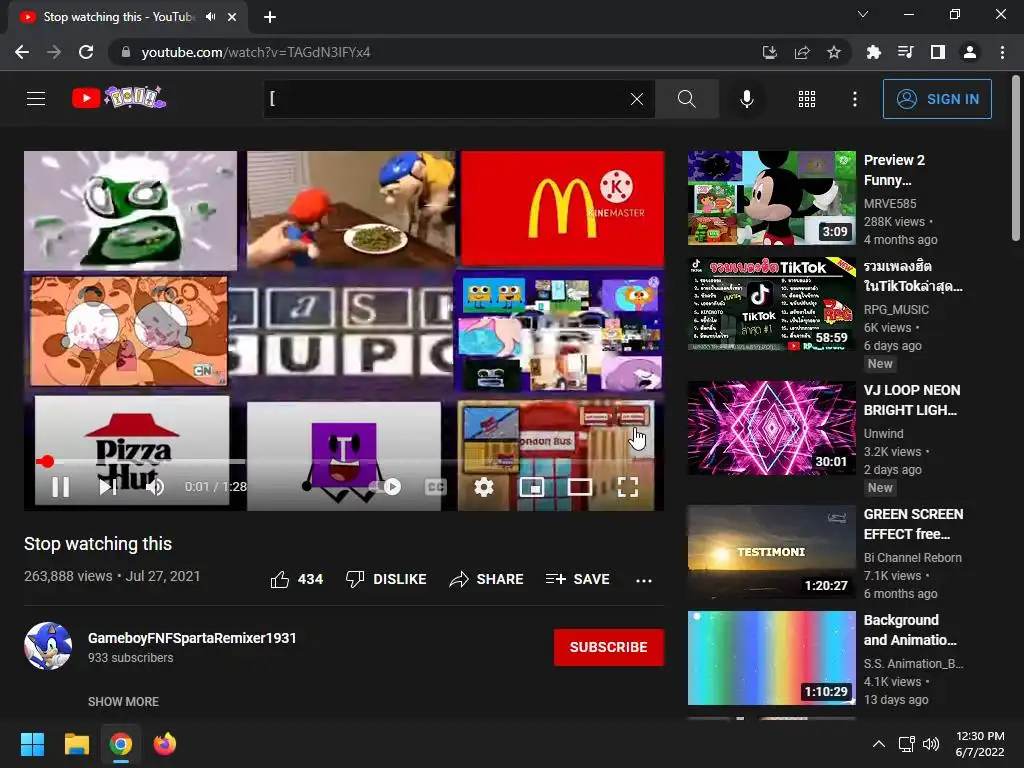
Task: Open the VJ LOOP NEON thumbnail
Action: coord(771,428)
